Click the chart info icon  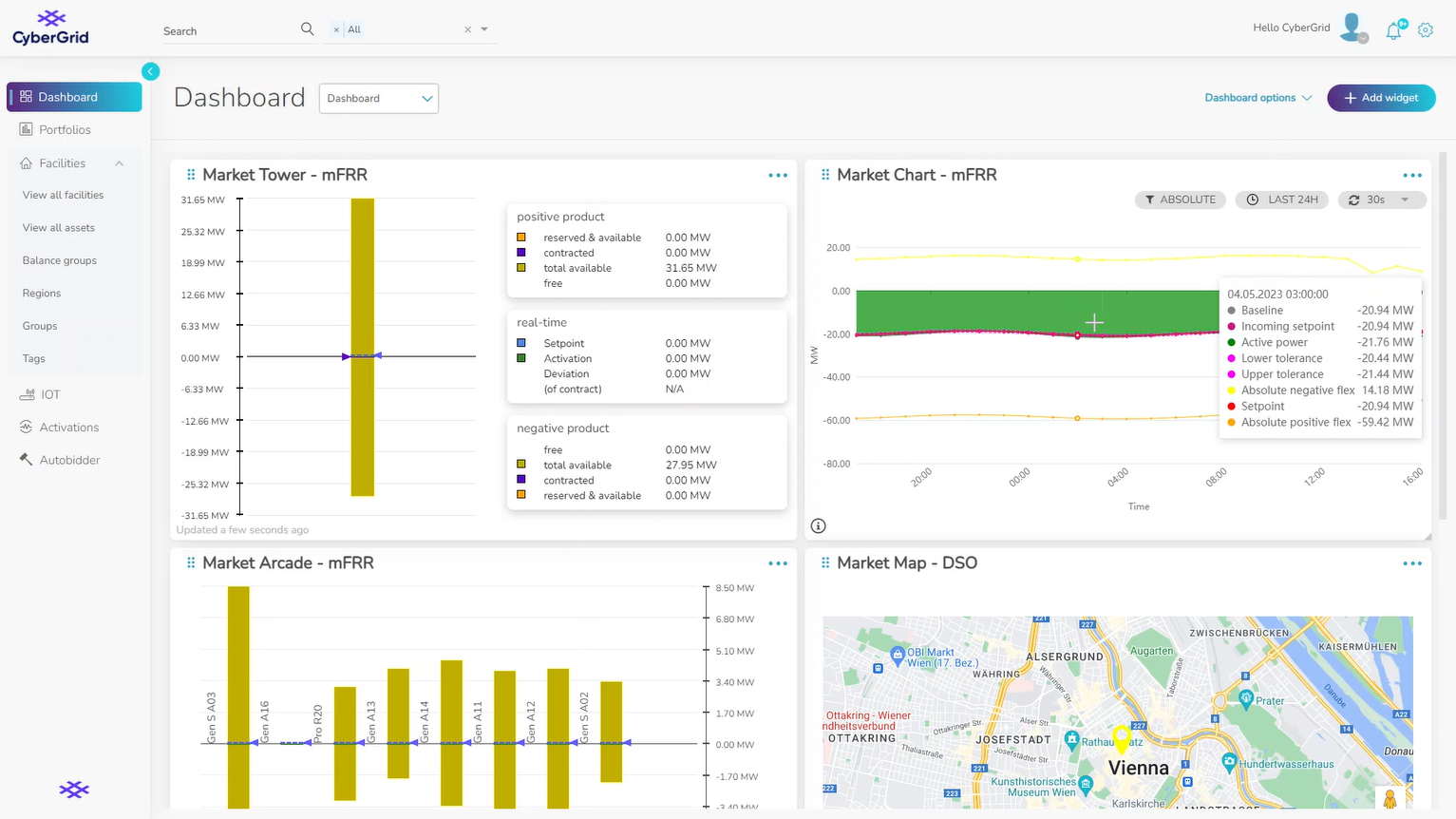pyautogui.click(x=819, y=526)
